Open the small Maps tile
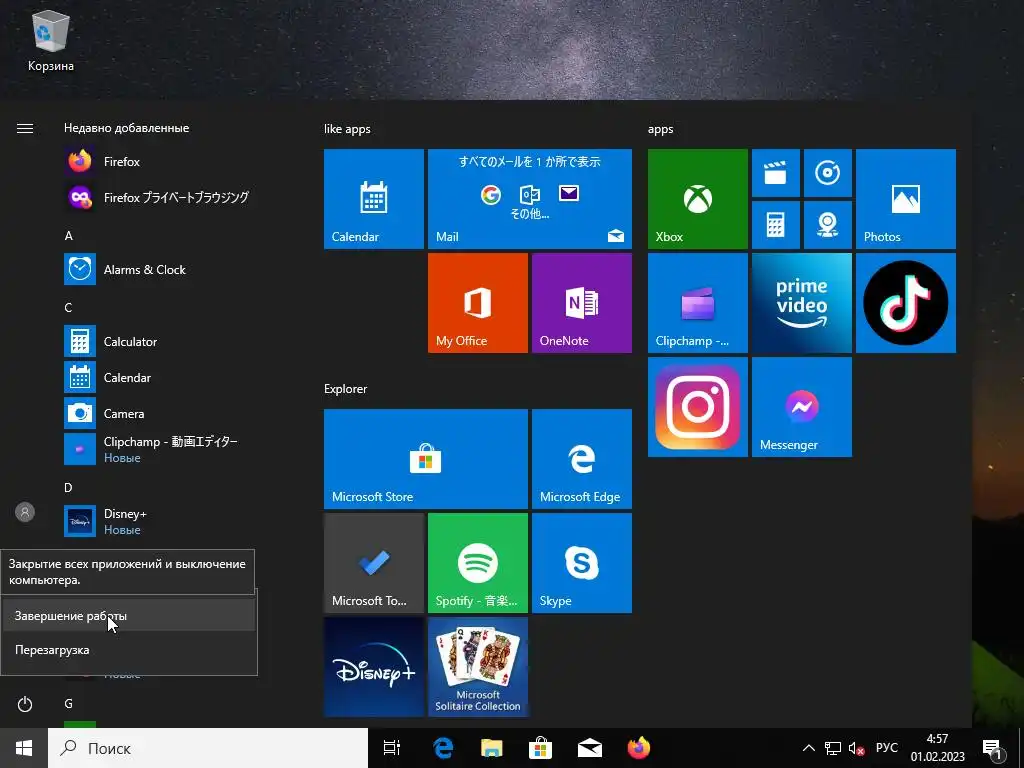1024x768 pixels. pyautogui.click(x=827, y=225)
